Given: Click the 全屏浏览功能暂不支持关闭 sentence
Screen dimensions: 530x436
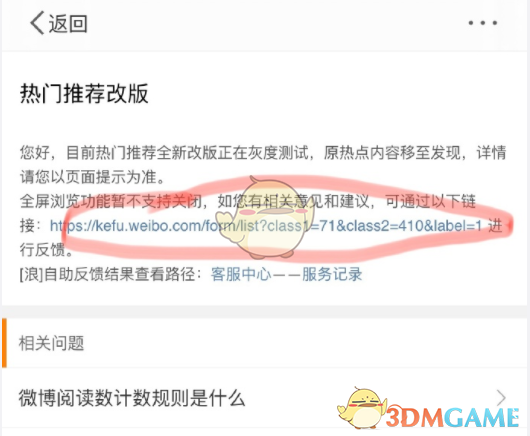Looking at the screenshot, I should (x=111, y=201).
